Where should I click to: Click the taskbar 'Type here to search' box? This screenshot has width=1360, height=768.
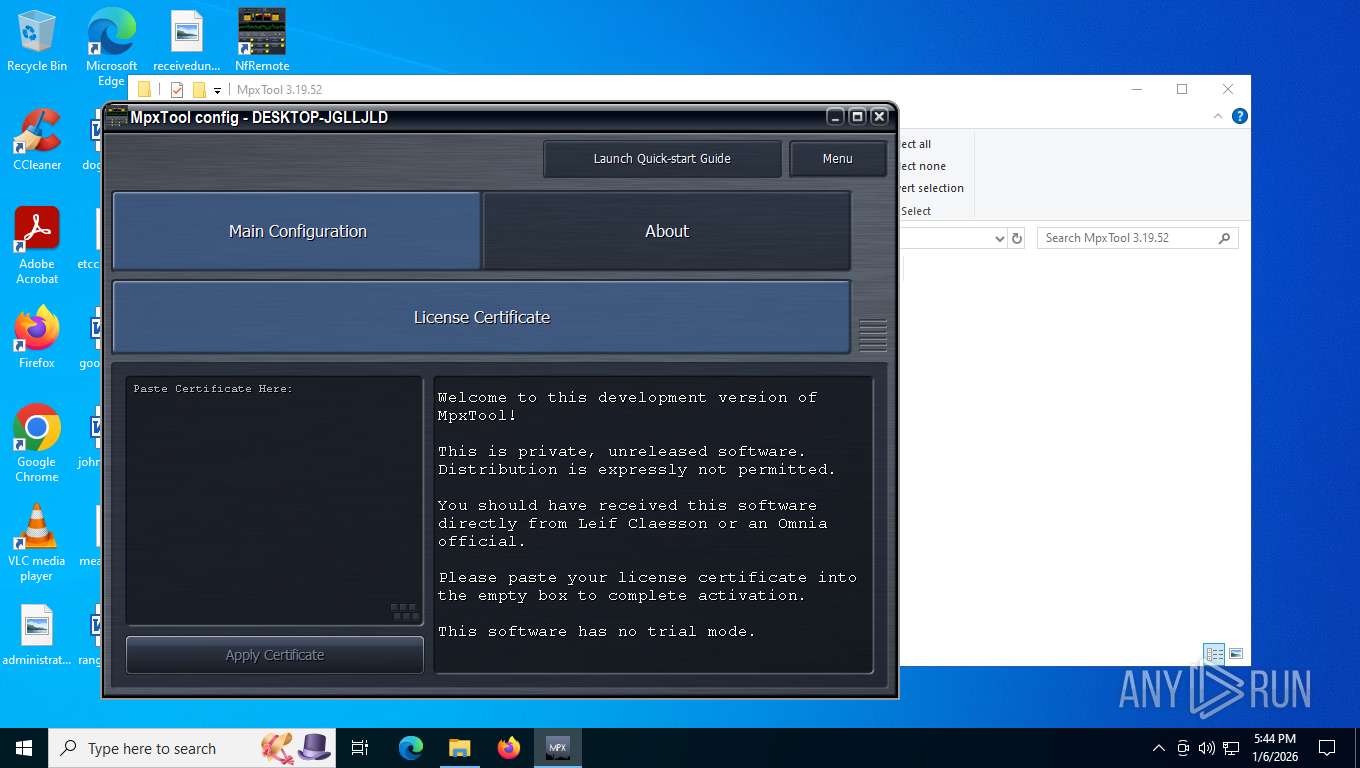[x=192, y=748]
